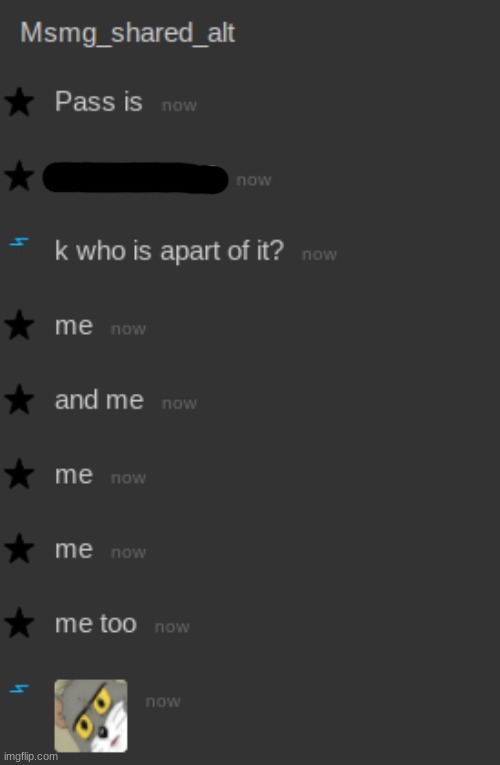This screenshot has width=500, height=765.
Task: Open the Tom cat thumbnail image
Action: tap(91, 716)
